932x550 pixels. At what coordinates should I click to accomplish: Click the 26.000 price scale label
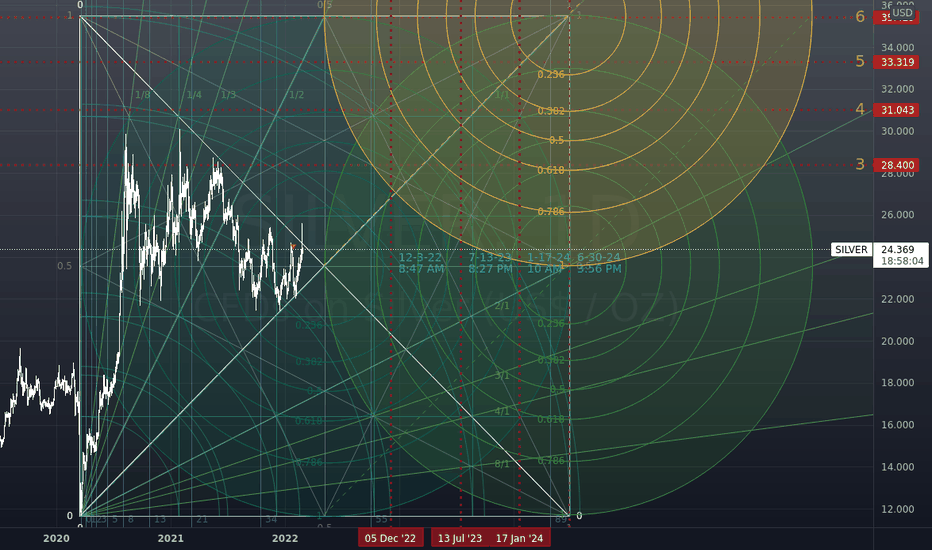(898, 215)
